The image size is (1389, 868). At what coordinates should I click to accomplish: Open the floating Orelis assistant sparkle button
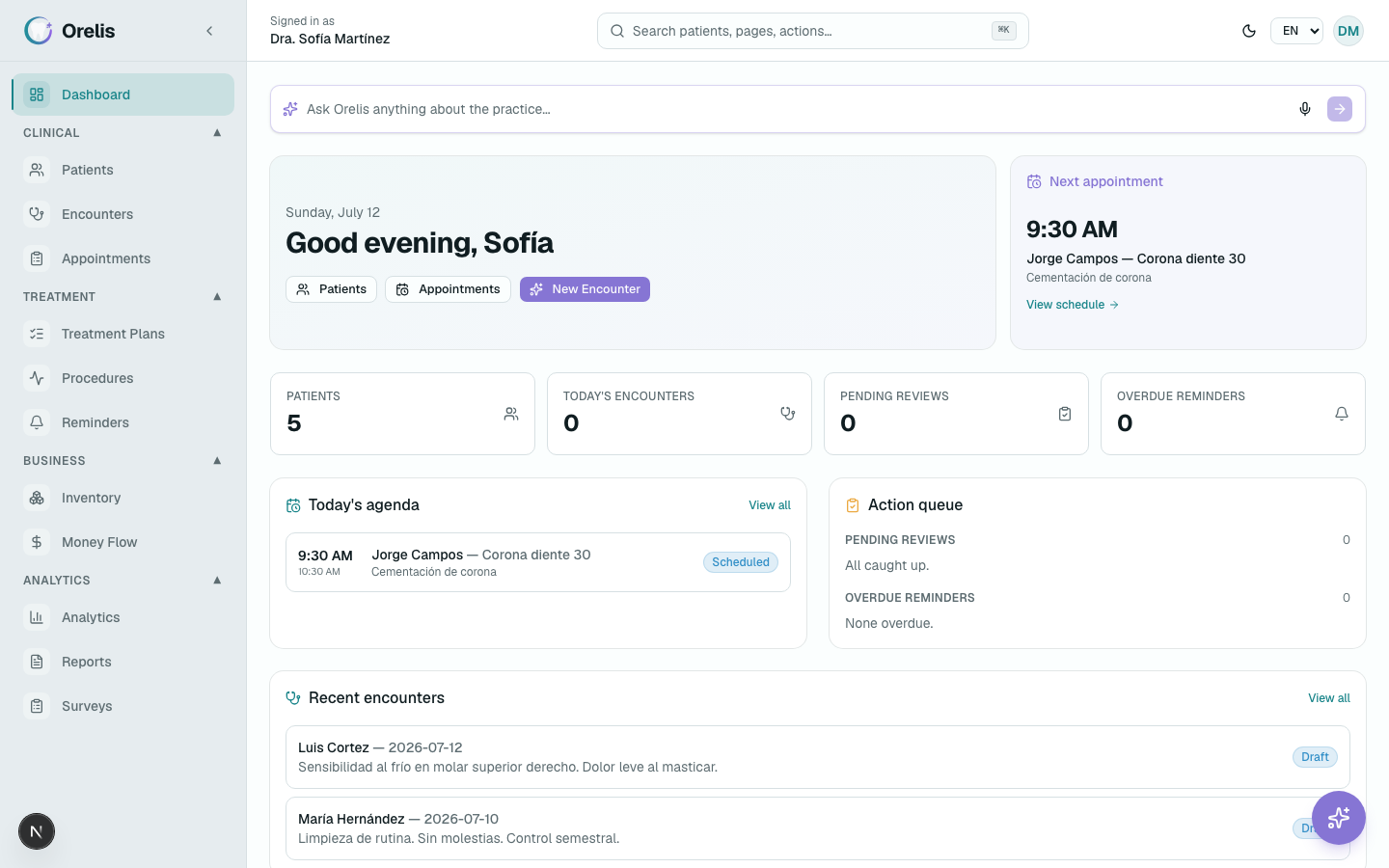click(x=1339, y=818)
